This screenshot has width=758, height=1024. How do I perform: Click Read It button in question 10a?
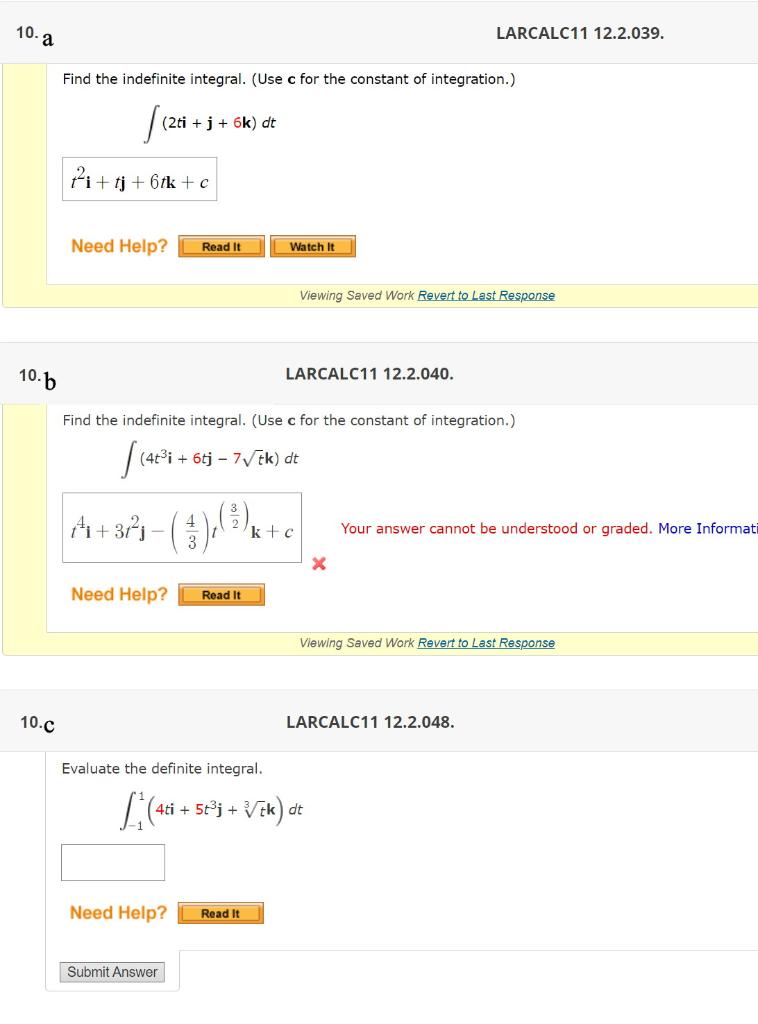[221, 246]
